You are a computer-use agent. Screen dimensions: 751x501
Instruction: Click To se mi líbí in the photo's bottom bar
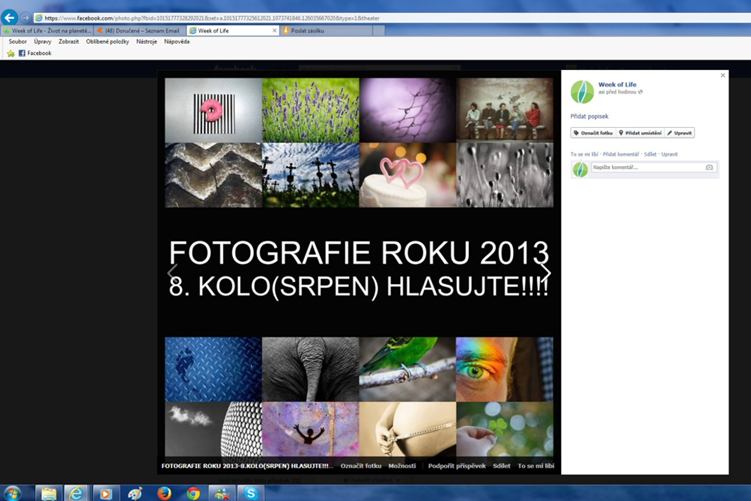point(535,466)
